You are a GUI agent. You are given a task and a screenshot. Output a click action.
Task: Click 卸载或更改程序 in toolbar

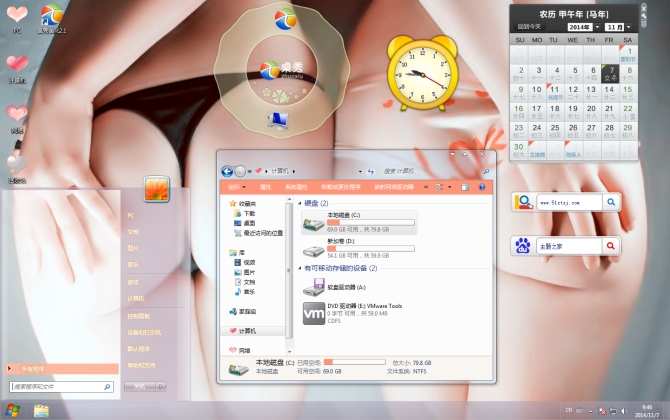341,187
